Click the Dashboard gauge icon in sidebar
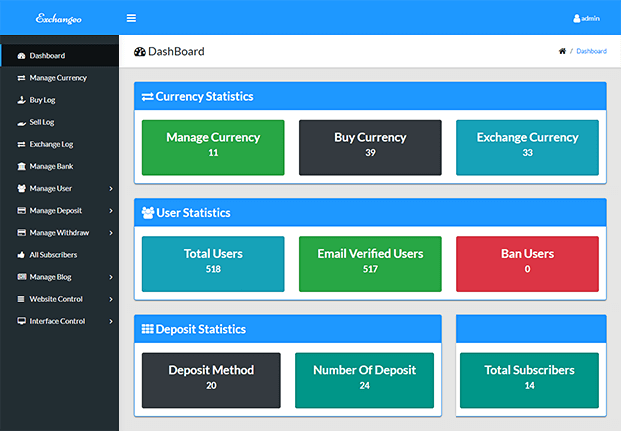 click(x=21, y=56)
